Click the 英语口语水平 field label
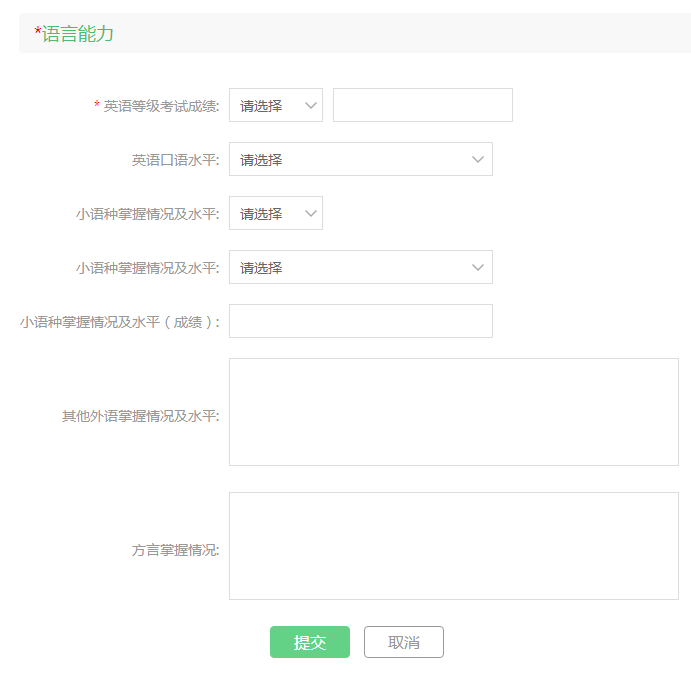 click(x=175, y=160)
